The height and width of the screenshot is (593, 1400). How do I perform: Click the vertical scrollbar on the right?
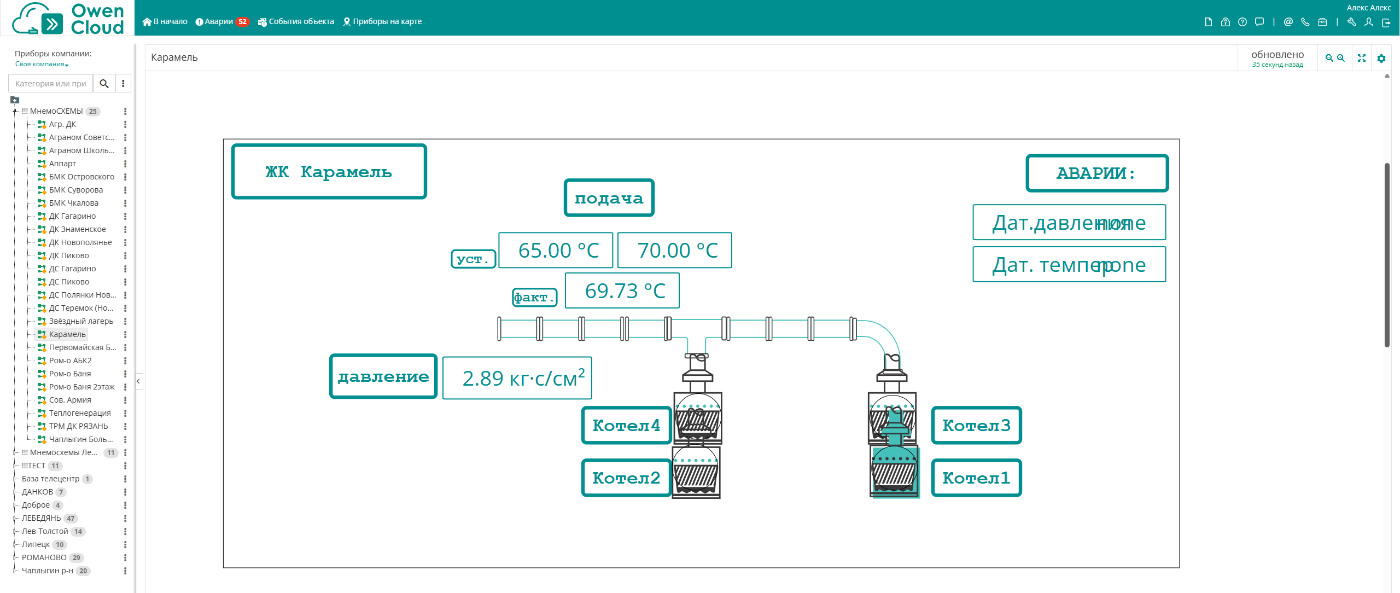(x=1387, y=255)
